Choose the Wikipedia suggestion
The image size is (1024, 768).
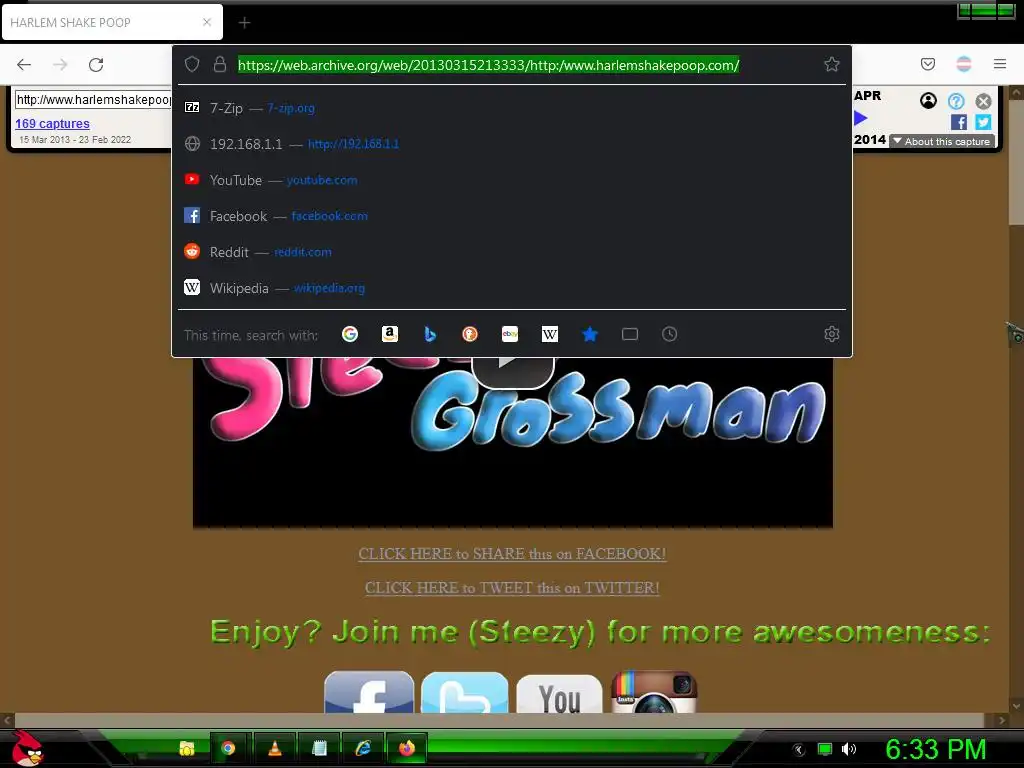(x=512, y=287)
